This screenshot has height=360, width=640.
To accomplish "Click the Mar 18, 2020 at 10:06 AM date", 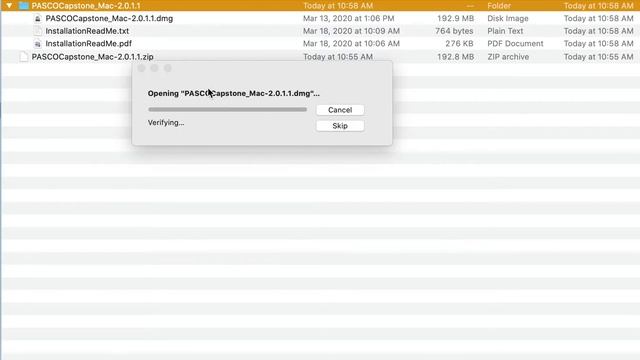I will 351,43.
